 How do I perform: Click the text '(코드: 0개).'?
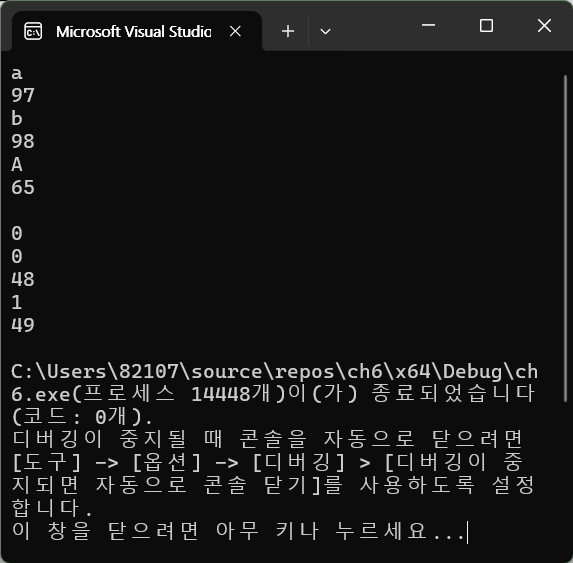(82, 417)
